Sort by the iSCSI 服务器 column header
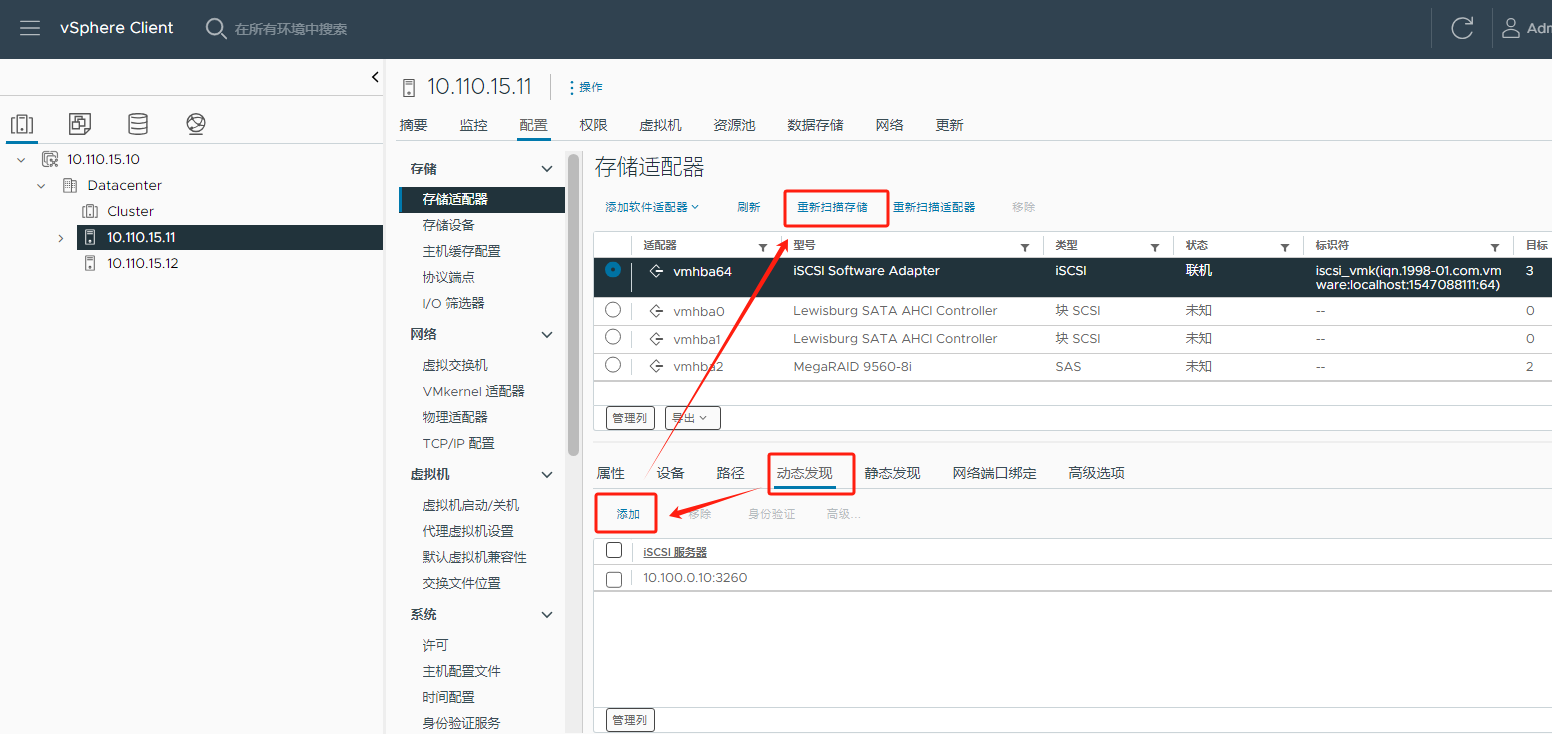The width and height of the screenshot is (1552, 734). pyautogui.click(x=675, y=552)
